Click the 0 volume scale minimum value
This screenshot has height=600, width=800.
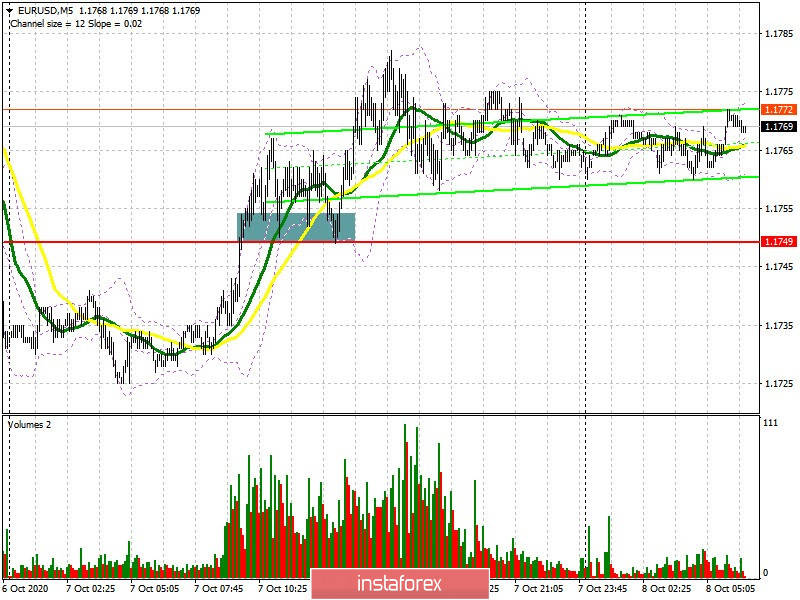[x=765, y=573]
